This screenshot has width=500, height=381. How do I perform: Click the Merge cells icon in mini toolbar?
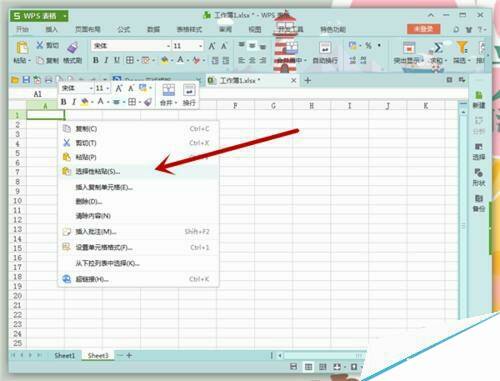click(x=168, y=90)
